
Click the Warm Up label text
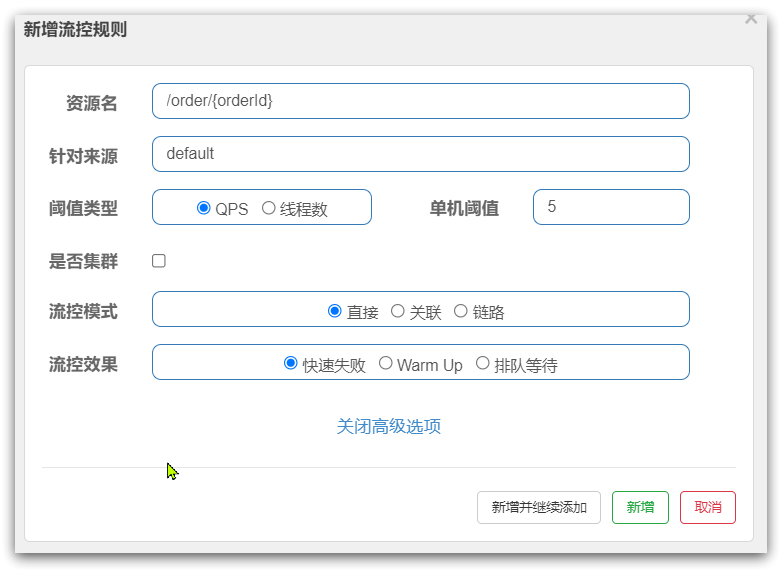(429, 366)
